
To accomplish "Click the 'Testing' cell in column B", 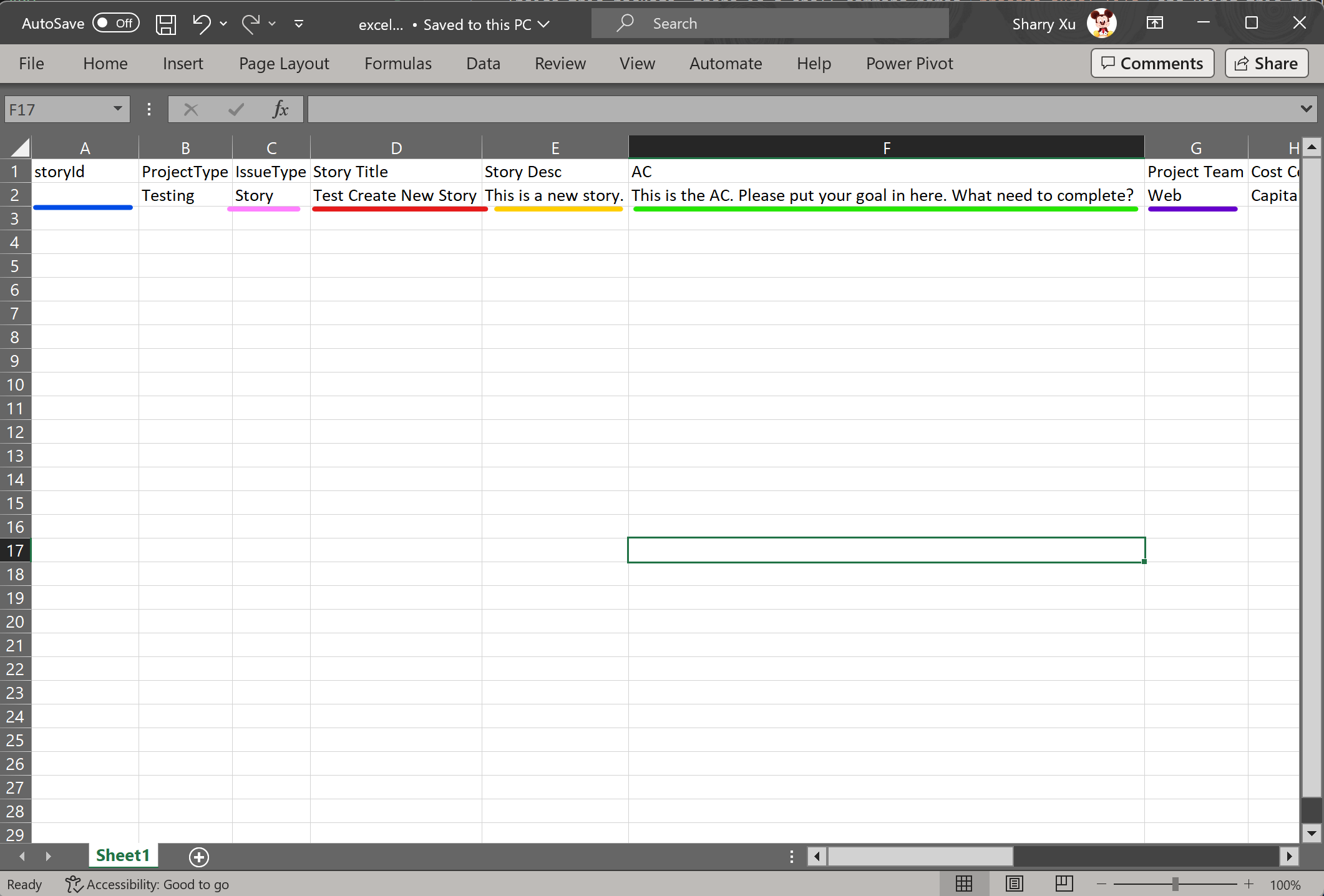I will (x=185, y=195).
